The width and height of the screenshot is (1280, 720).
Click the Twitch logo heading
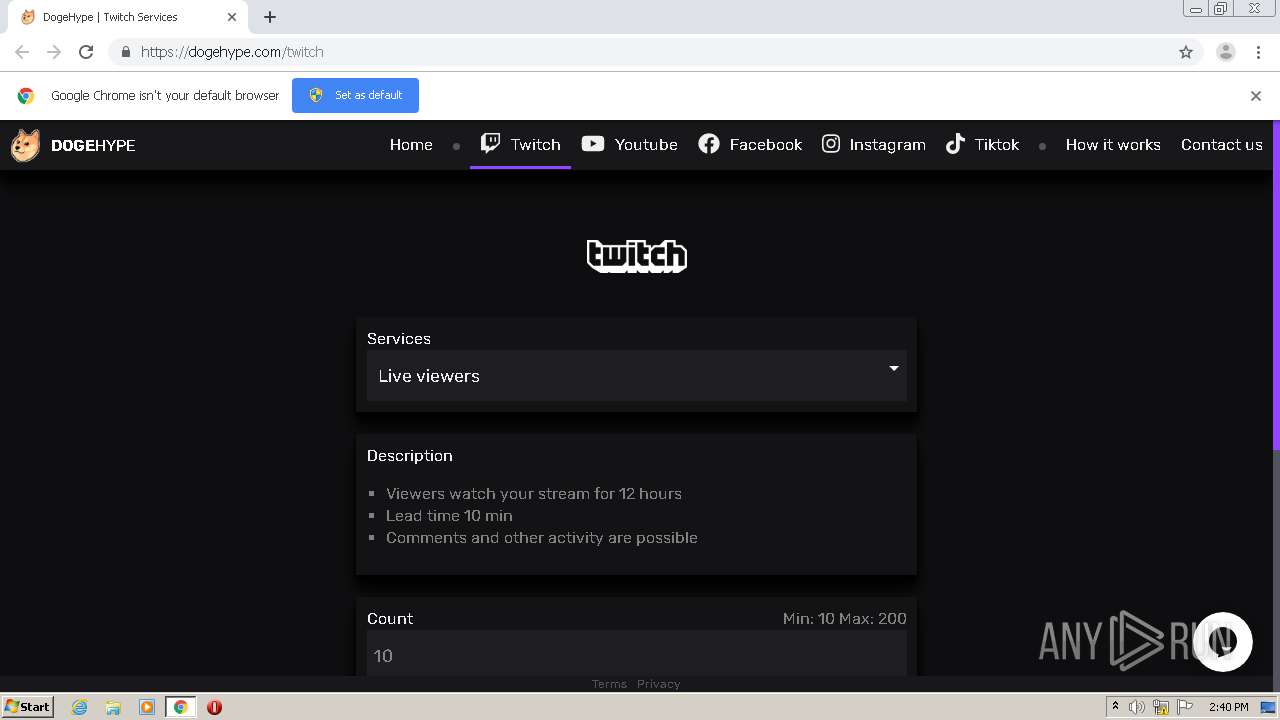[637, 256]
